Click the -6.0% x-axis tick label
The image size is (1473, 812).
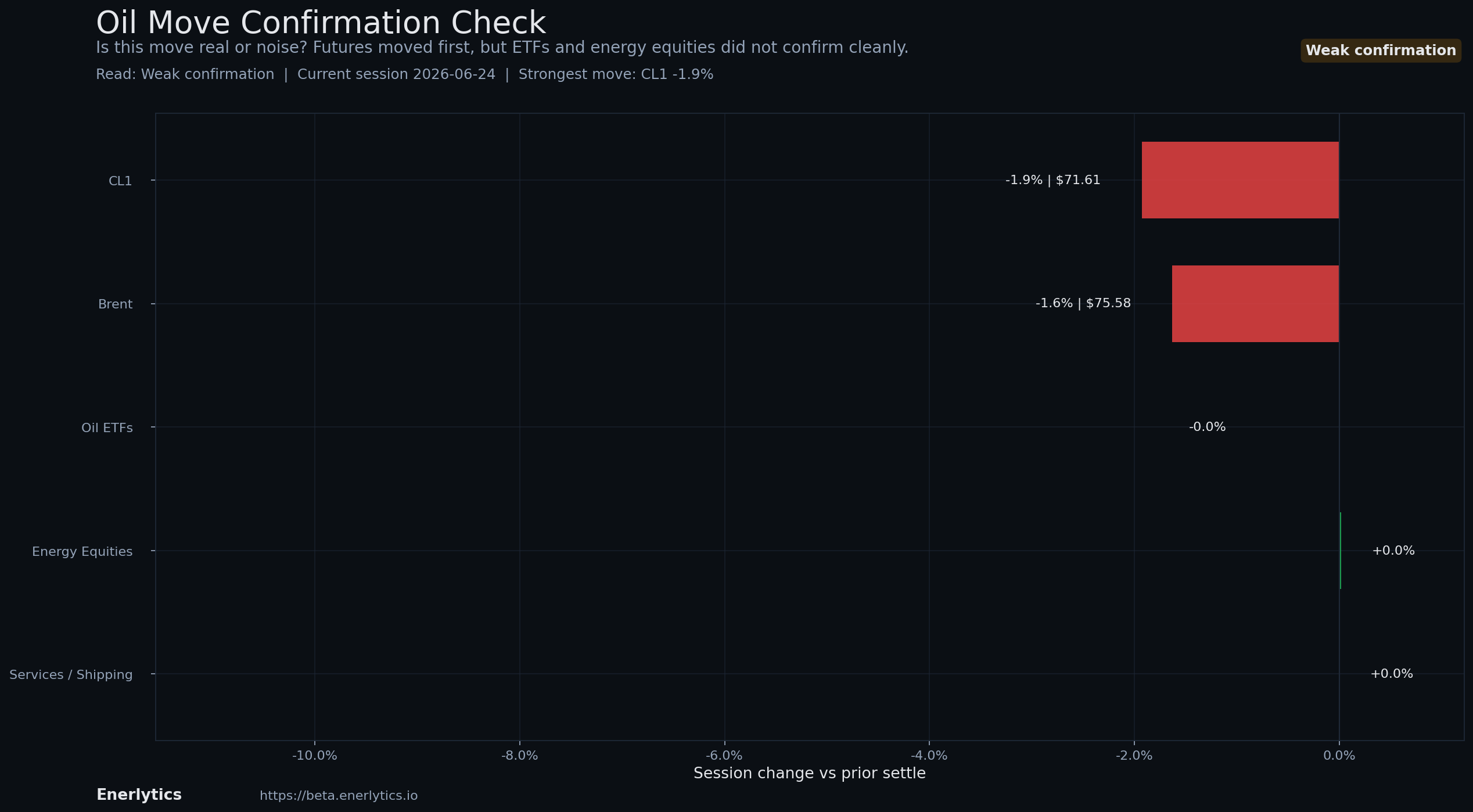[x=724, y=756]
